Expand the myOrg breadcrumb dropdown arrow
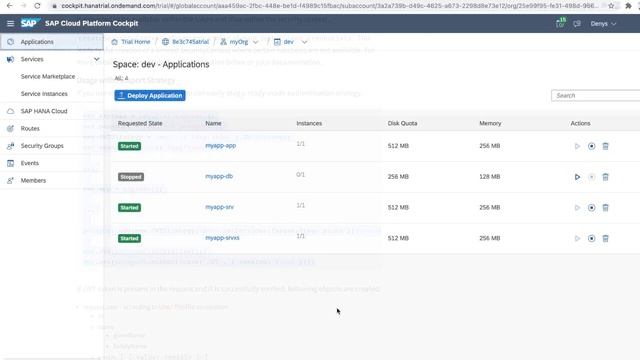This screenshot has height=360, width=640. (x=256, y=42)
